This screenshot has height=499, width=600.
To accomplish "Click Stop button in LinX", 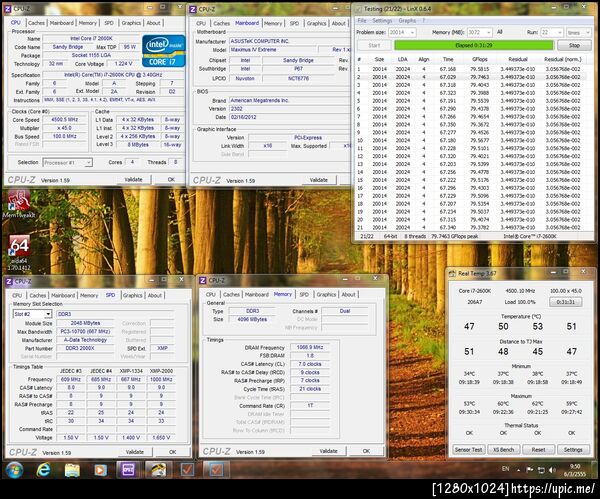I will pos(574,45).
